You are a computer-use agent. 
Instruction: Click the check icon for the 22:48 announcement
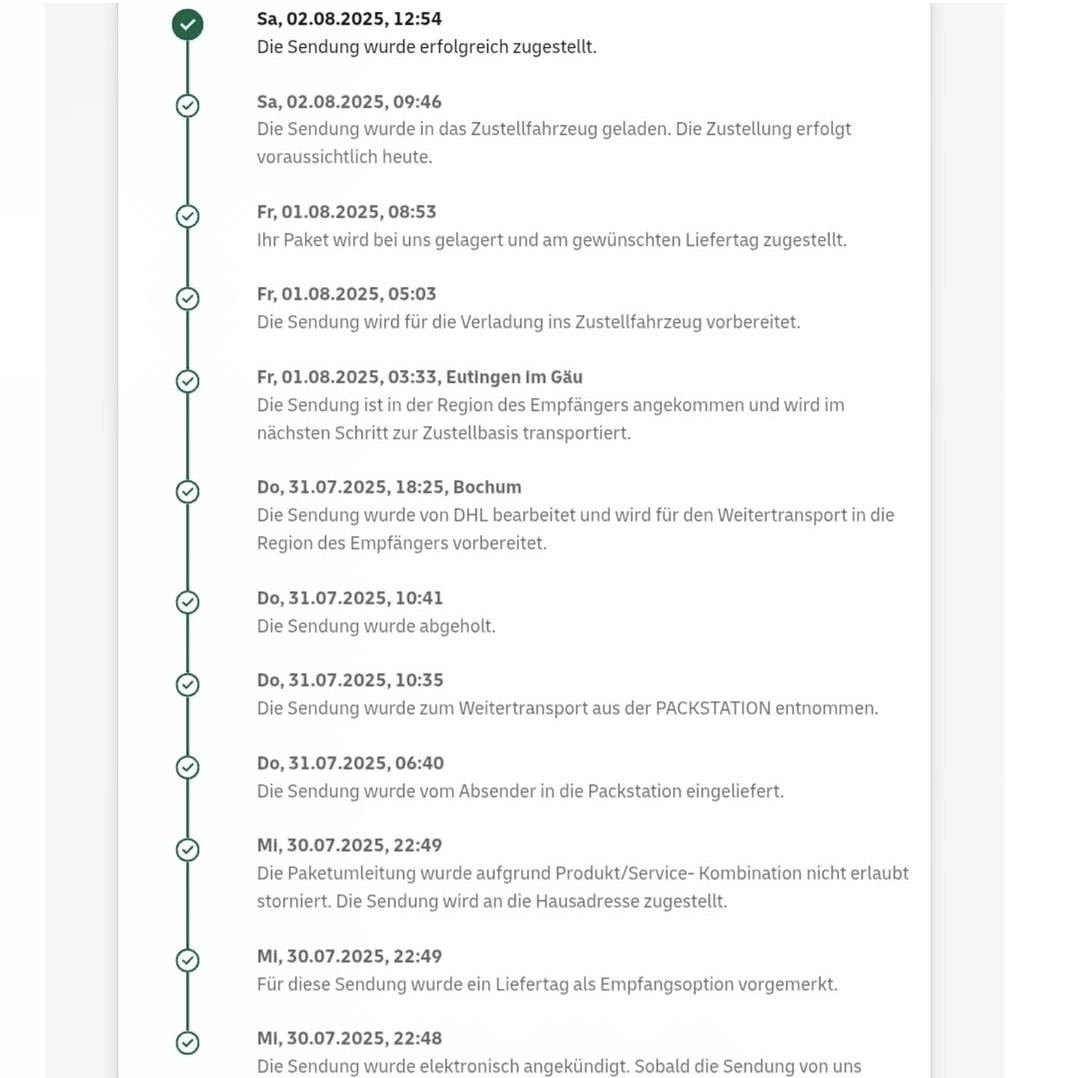coord(187,1042)
